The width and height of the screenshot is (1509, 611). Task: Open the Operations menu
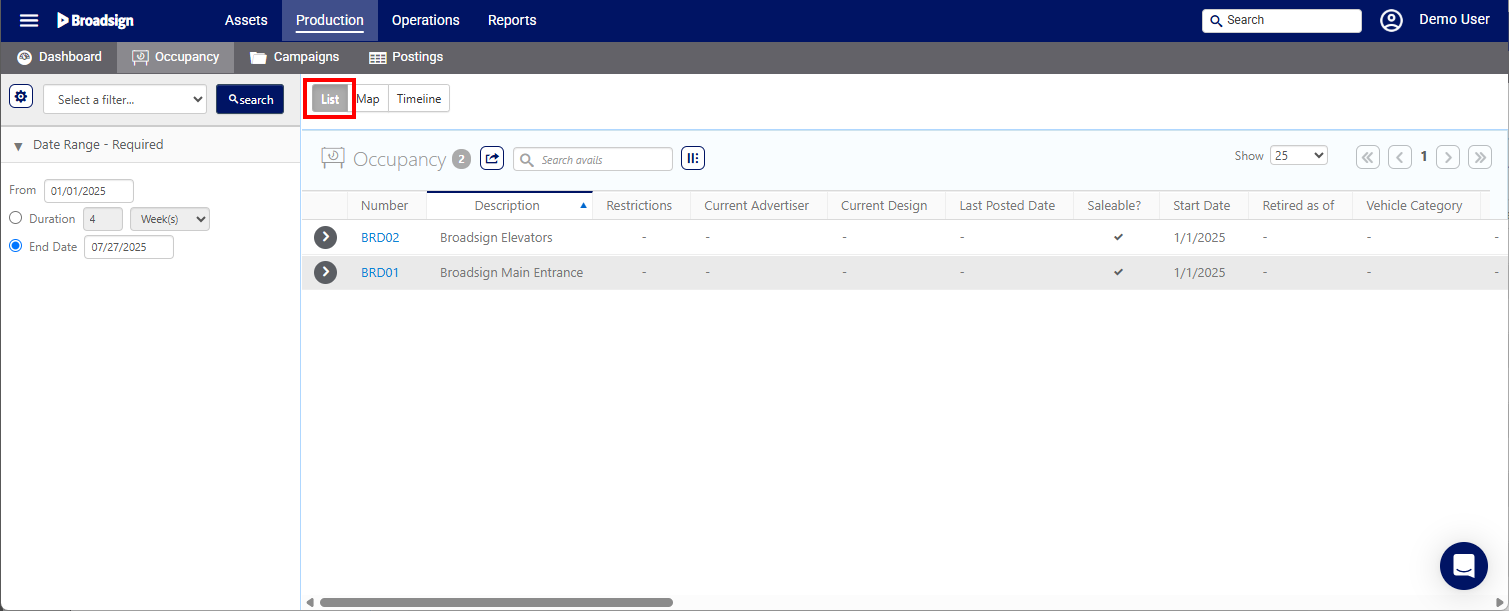[426, 20]
